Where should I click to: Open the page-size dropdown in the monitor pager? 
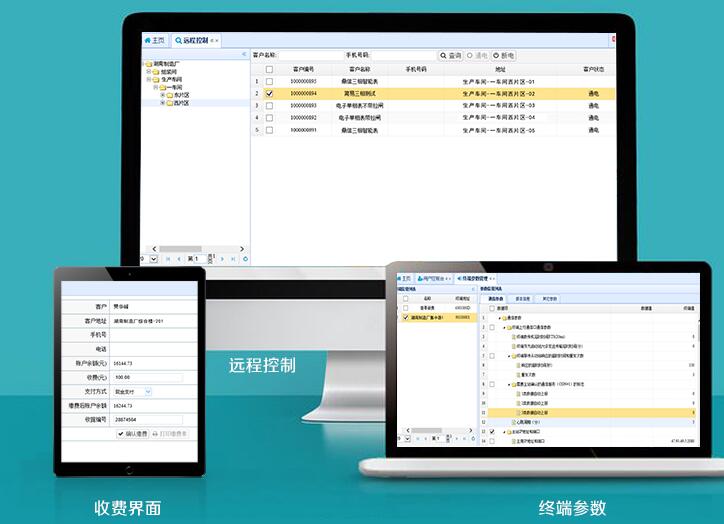click(154, 259)
